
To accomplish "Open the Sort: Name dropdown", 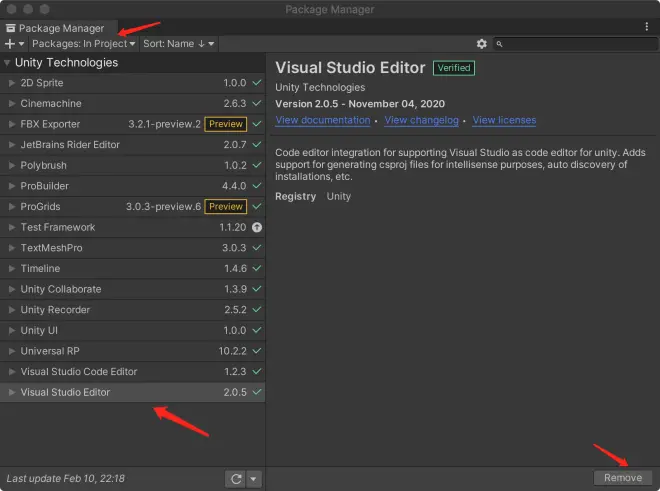I will [178, 44].
